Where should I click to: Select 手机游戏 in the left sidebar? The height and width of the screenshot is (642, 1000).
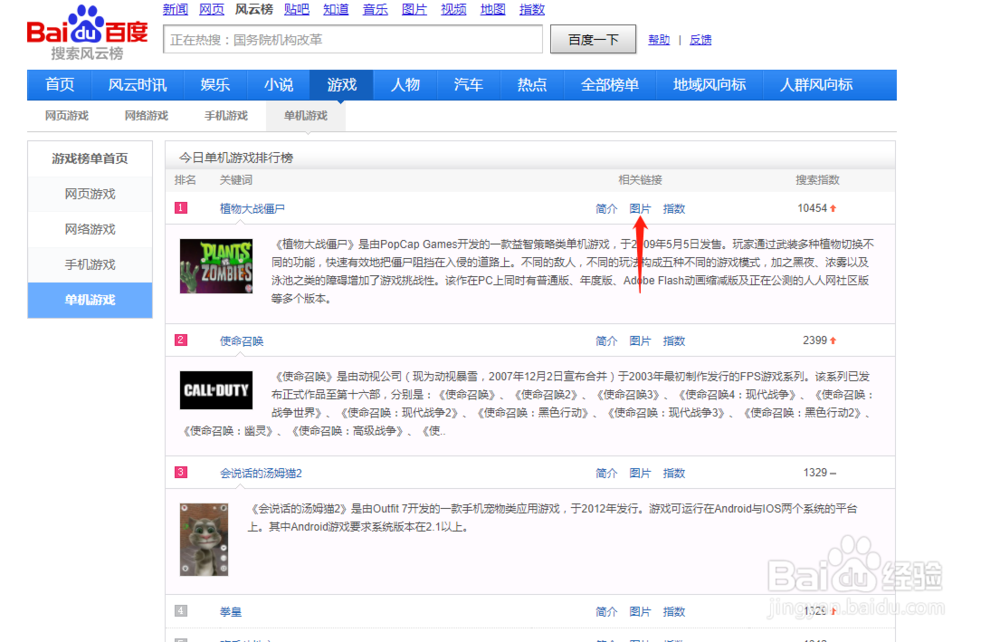click(x=89, y=264)
